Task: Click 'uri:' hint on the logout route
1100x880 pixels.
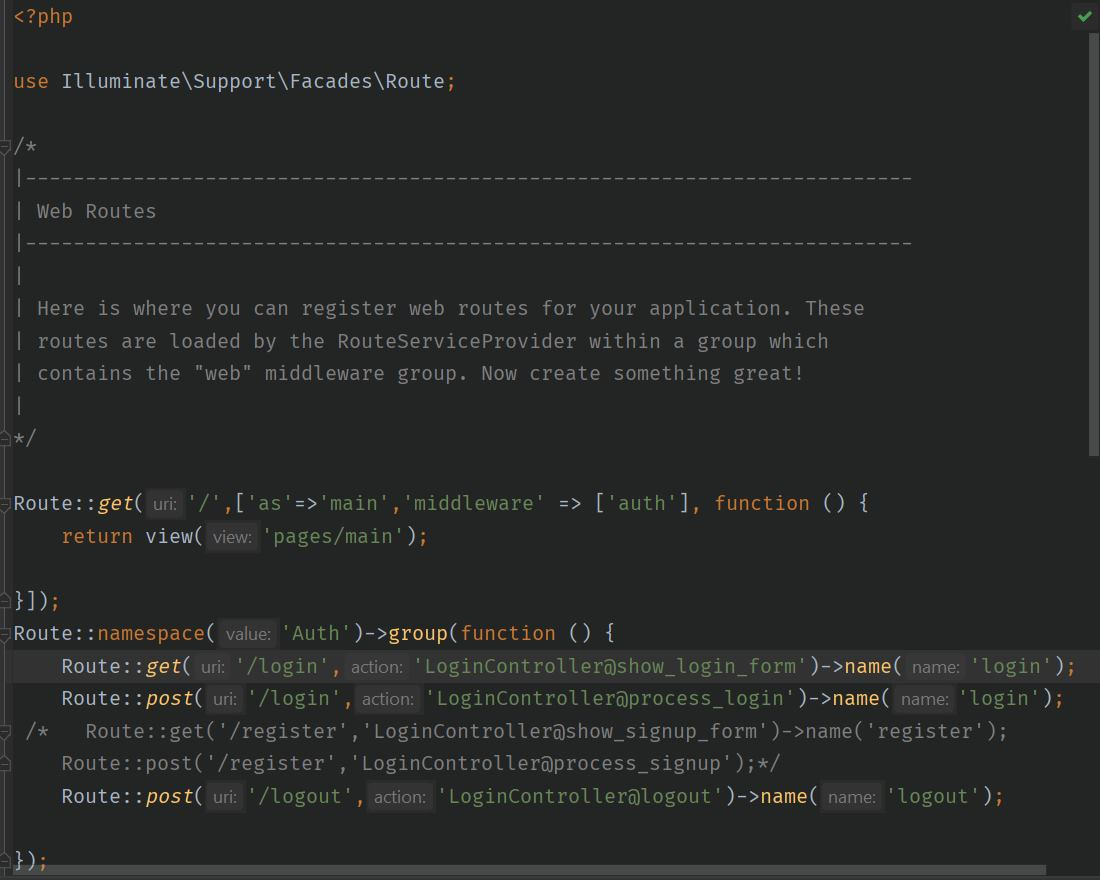Action: click(225, 797)
